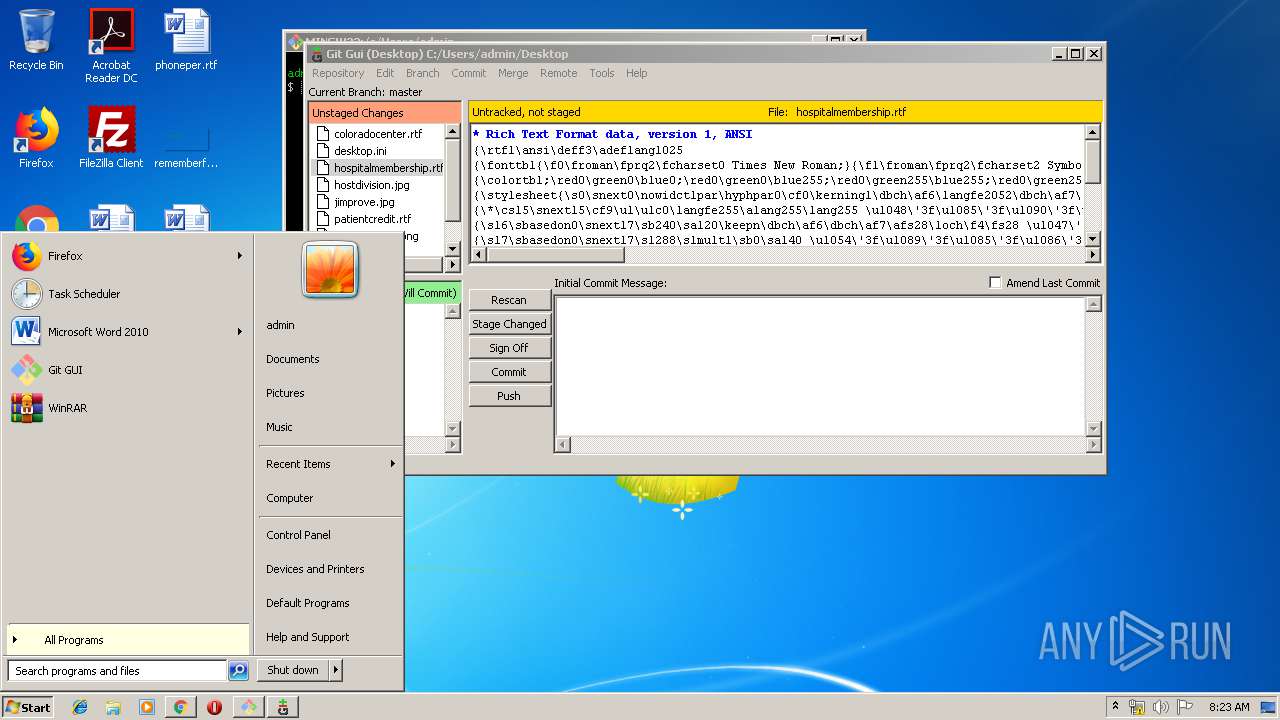Screen dimensions: 1280x720
Task: Click the network status tray icon
Action: [1137, 707]
